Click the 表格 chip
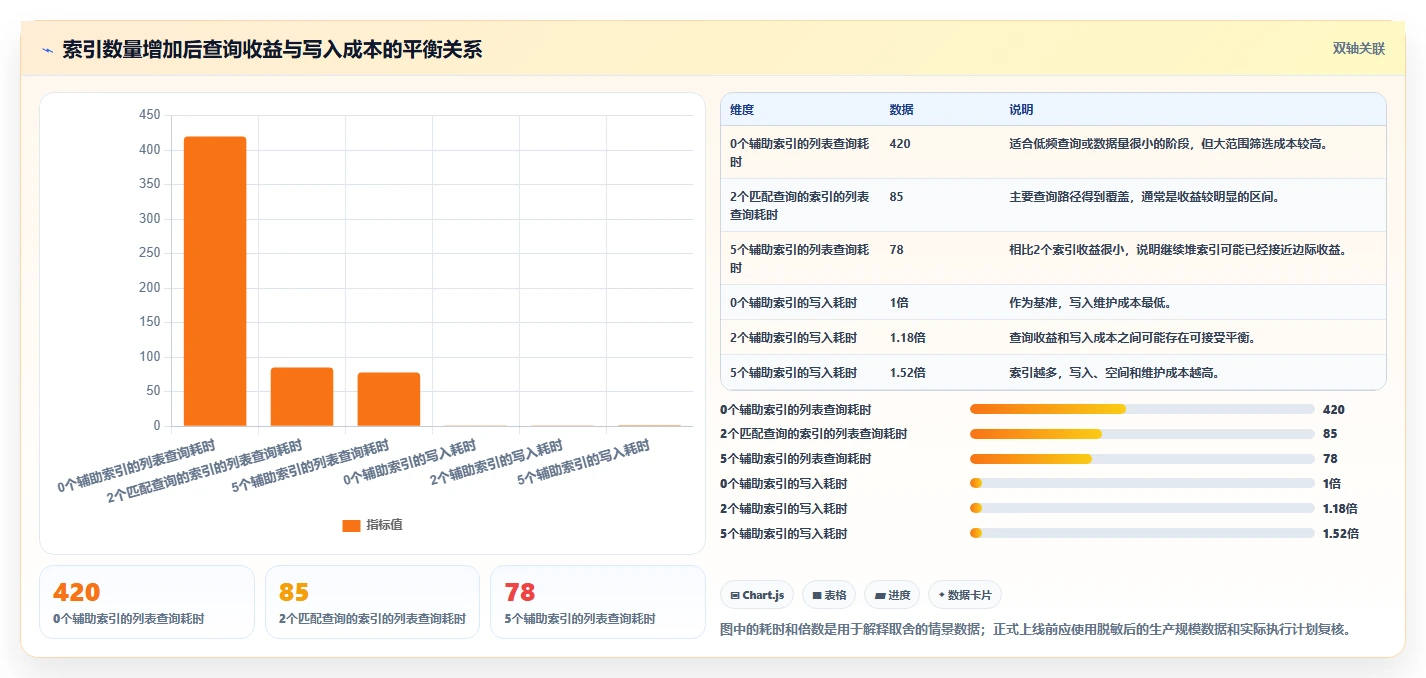The image size is (1426, 678). click(829, 595)
